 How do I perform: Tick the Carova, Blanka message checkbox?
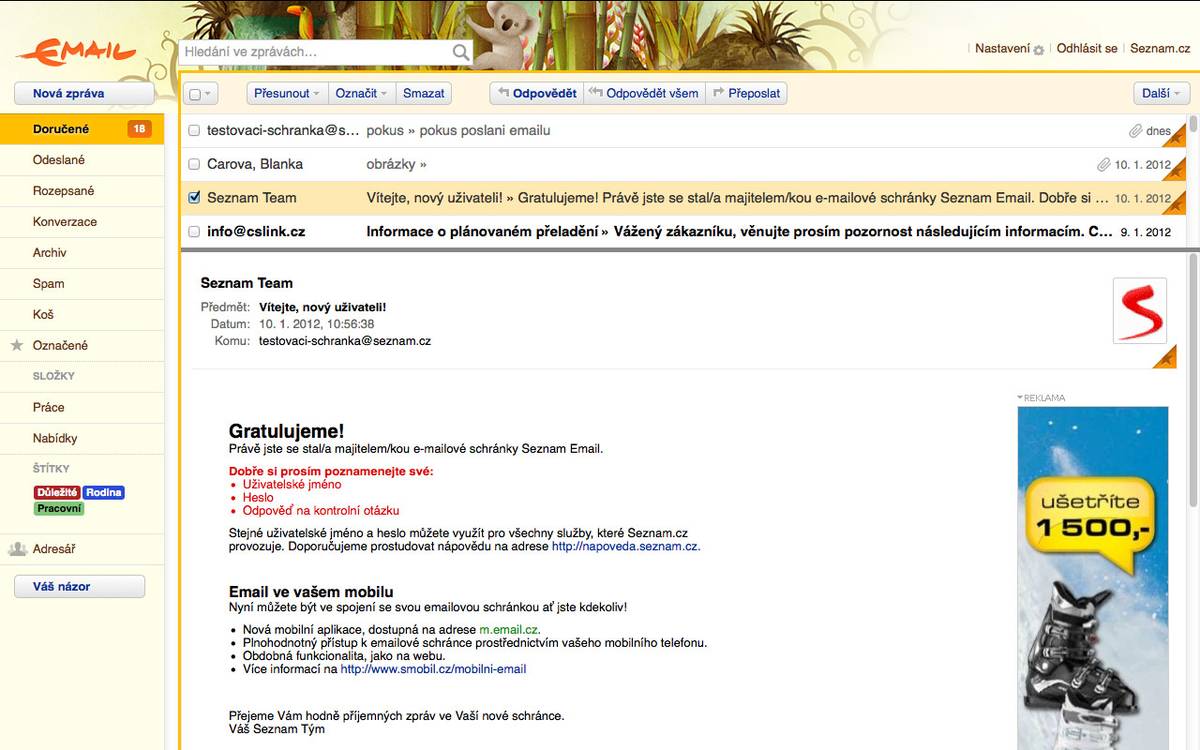pyautogui.click(x=194, y=164)
